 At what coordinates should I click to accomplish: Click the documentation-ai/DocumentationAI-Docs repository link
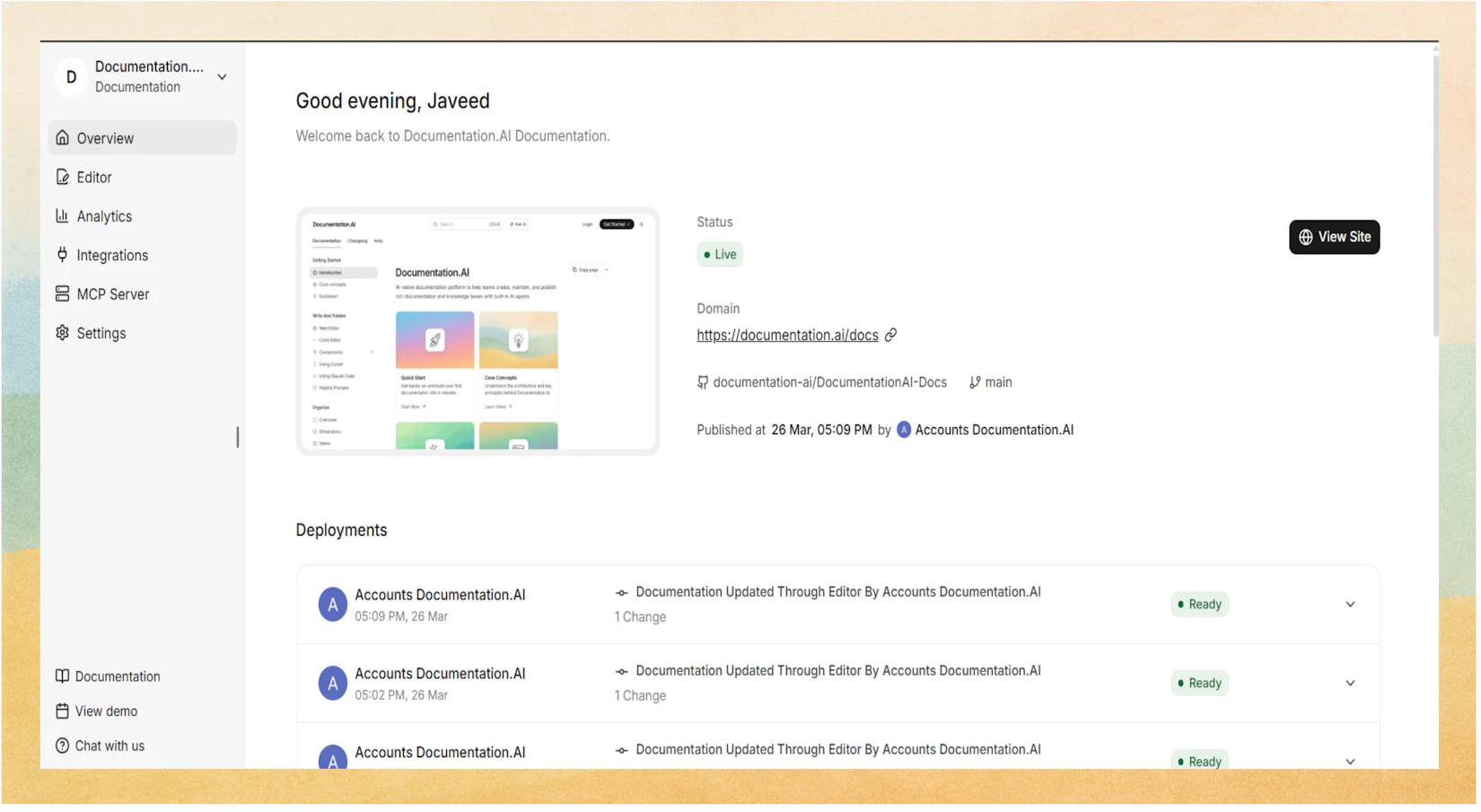click(829, 383)
